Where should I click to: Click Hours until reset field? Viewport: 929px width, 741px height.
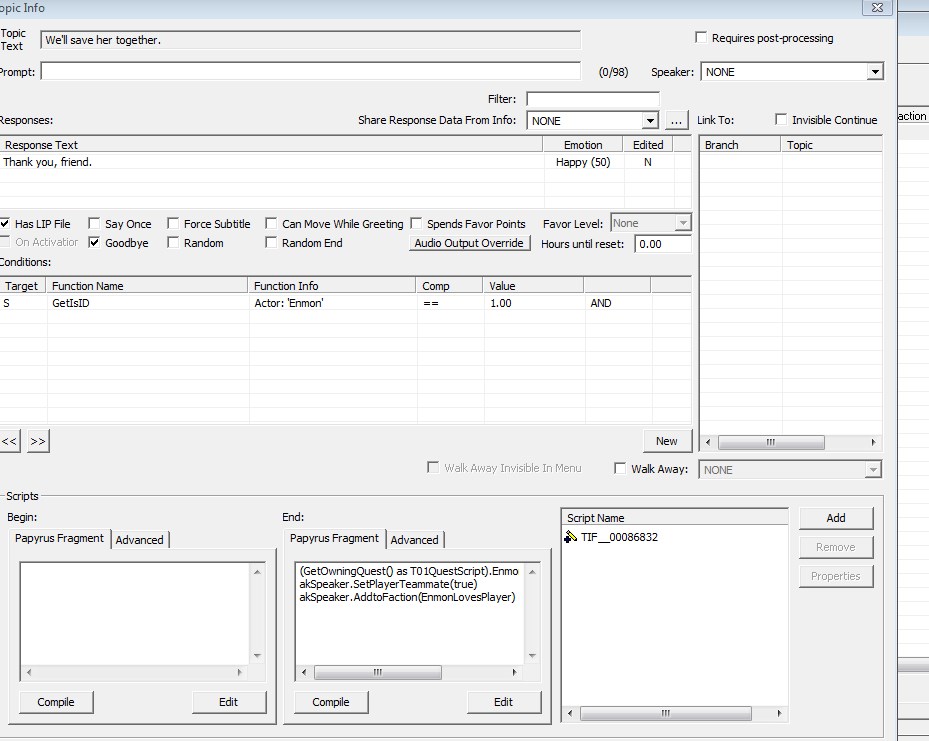662,243
